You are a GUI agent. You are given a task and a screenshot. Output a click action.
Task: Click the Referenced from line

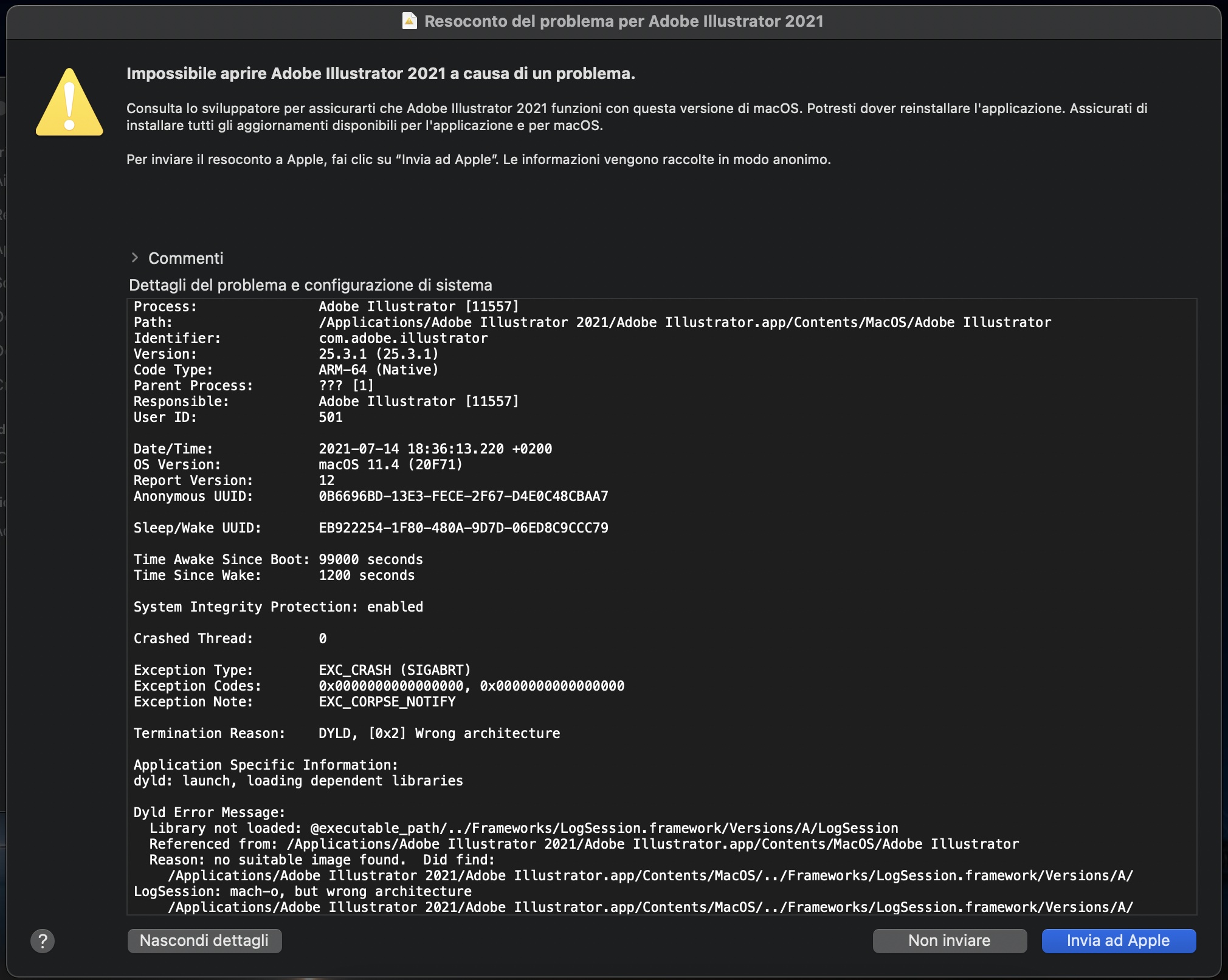point(584,844)
